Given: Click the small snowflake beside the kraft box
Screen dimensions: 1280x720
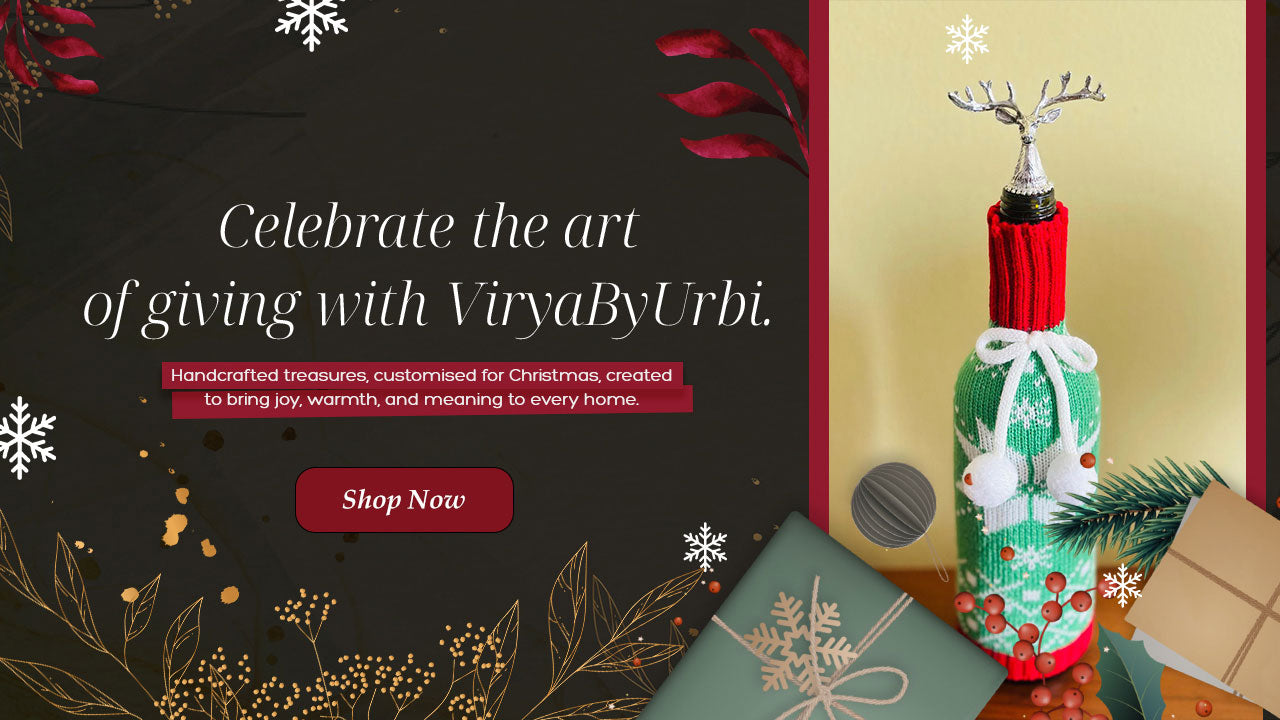Looking at the screenshot, I should [1122, 585].
